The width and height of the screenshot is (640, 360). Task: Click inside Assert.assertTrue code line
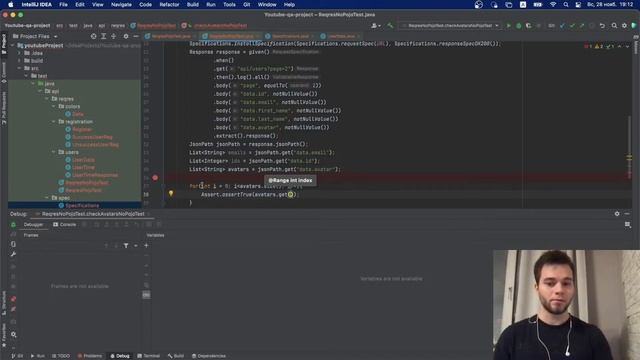[x=250, y=195]
